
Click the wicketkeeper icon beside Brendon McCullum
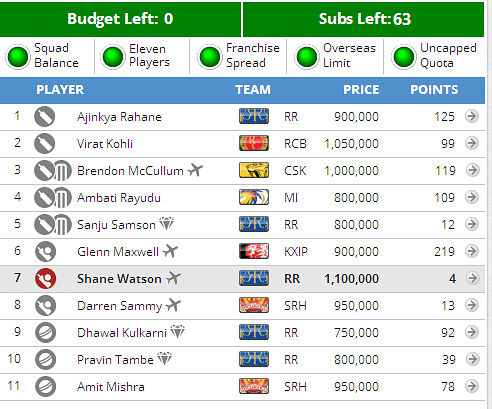click(x=62, y=171)
